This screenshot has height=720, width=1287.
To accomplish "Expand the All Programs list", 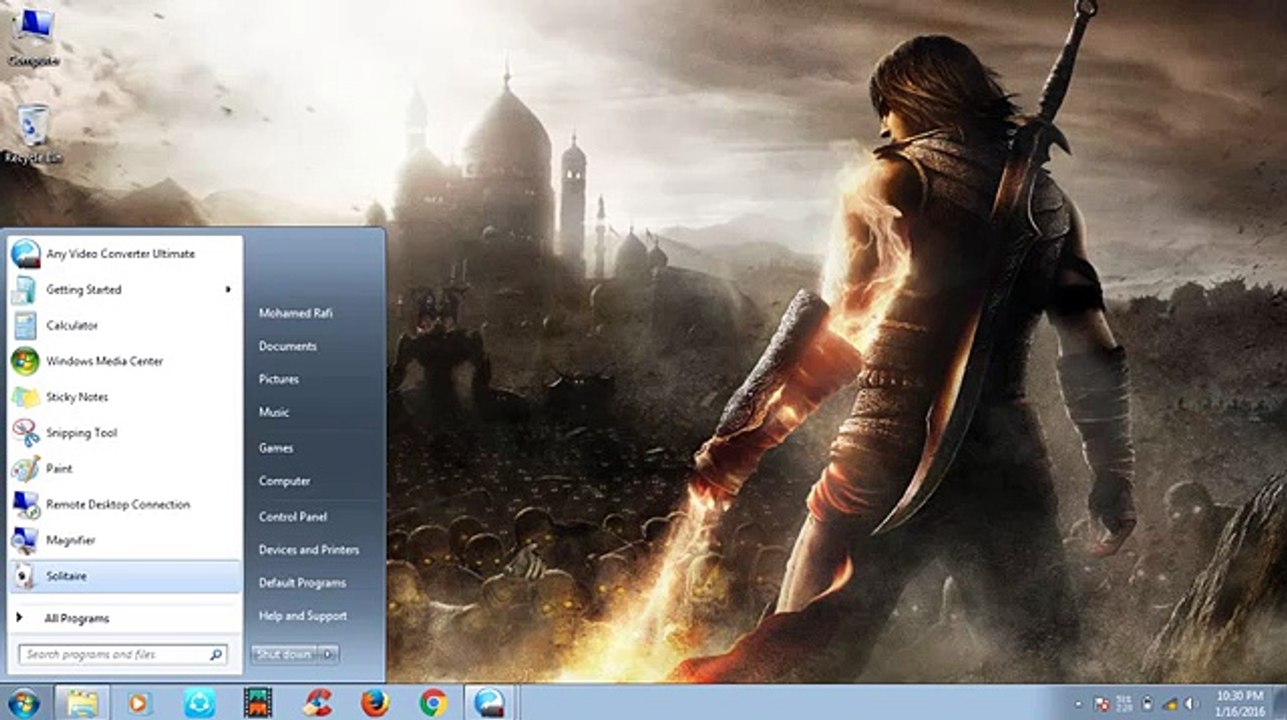I will 125,619.
